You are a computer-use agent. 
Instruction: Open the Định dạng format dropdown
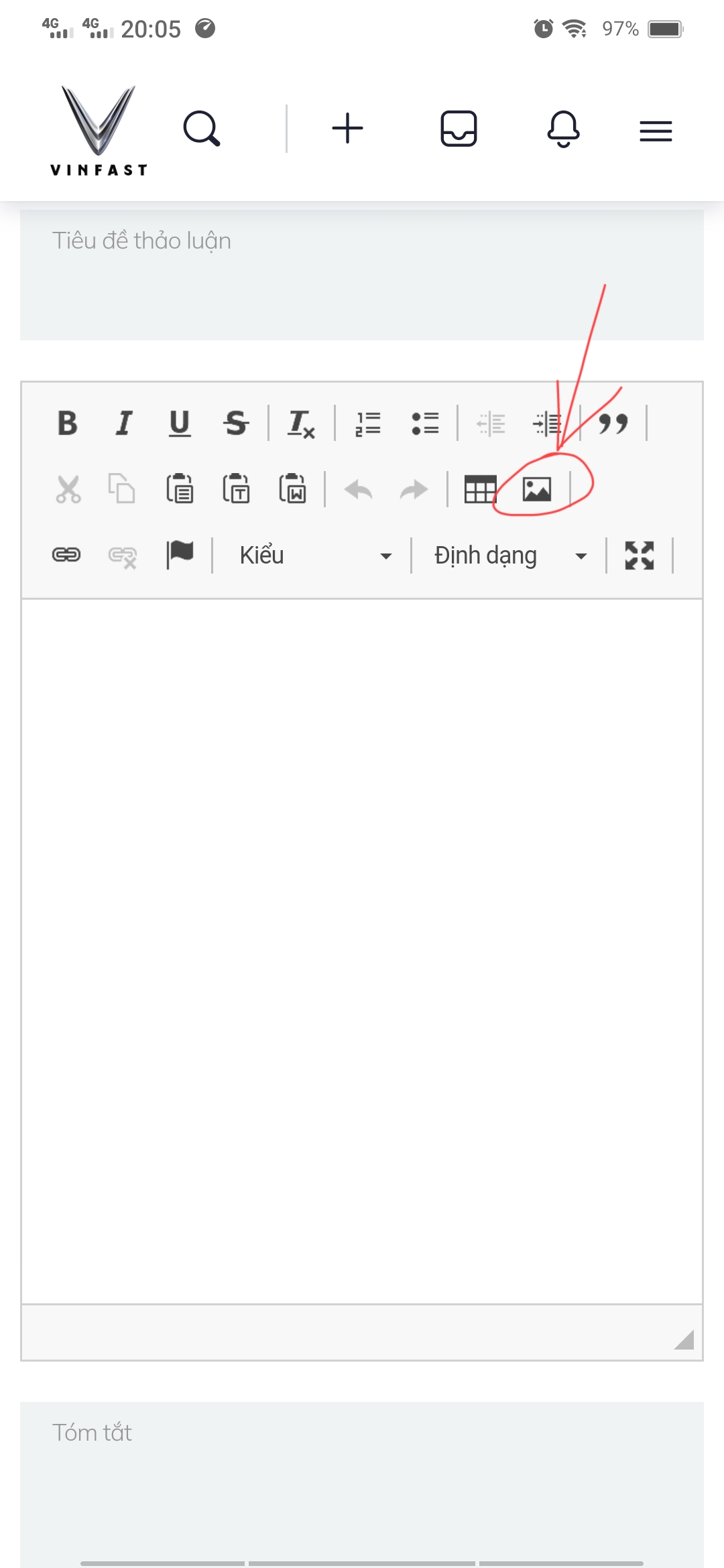coord(510,556)
